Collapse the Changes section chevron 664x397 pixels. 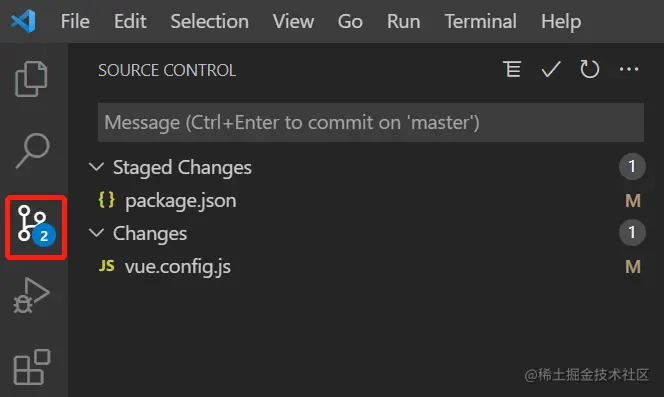97,233
